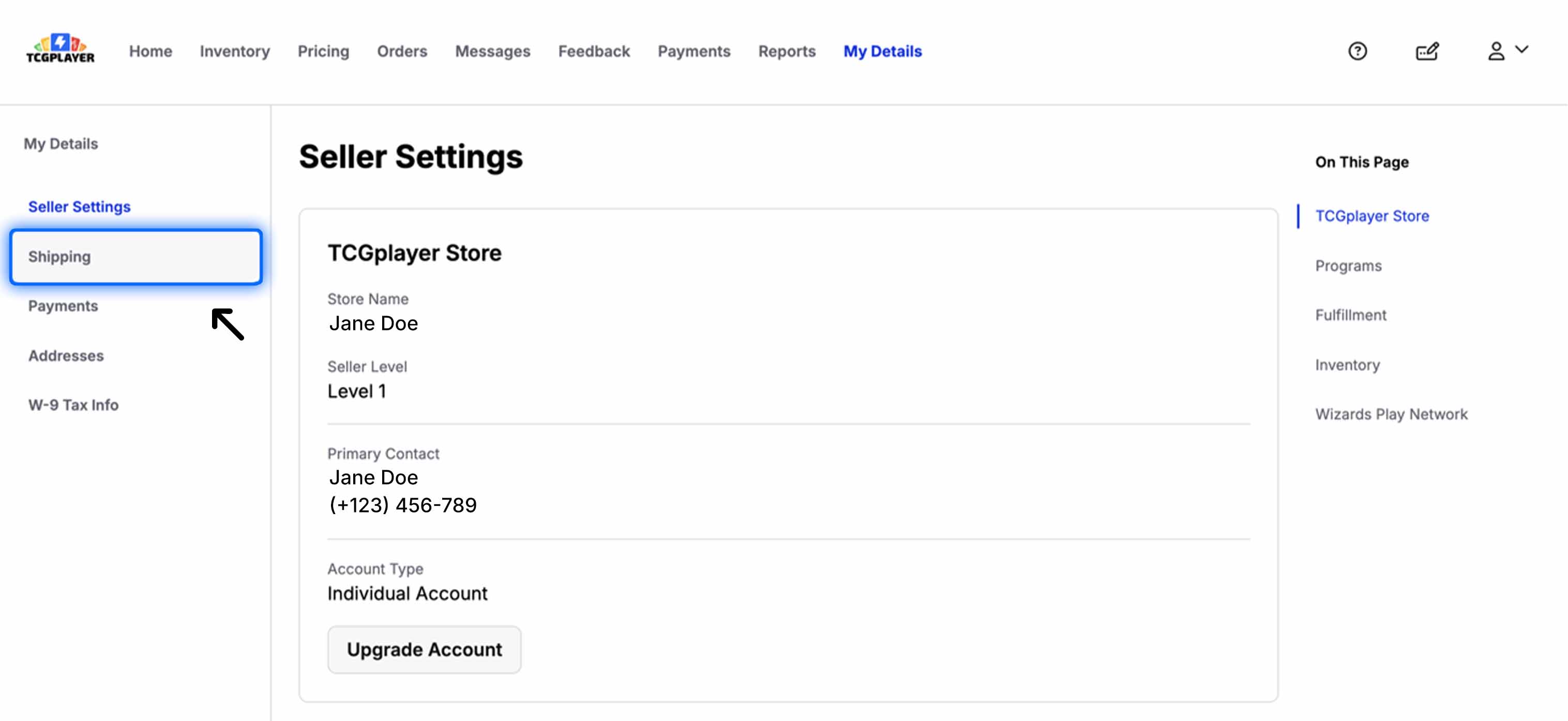Select Shipping in the left sidebar
This screenshot has height=721, width=1568.
[x=135, y=257]
